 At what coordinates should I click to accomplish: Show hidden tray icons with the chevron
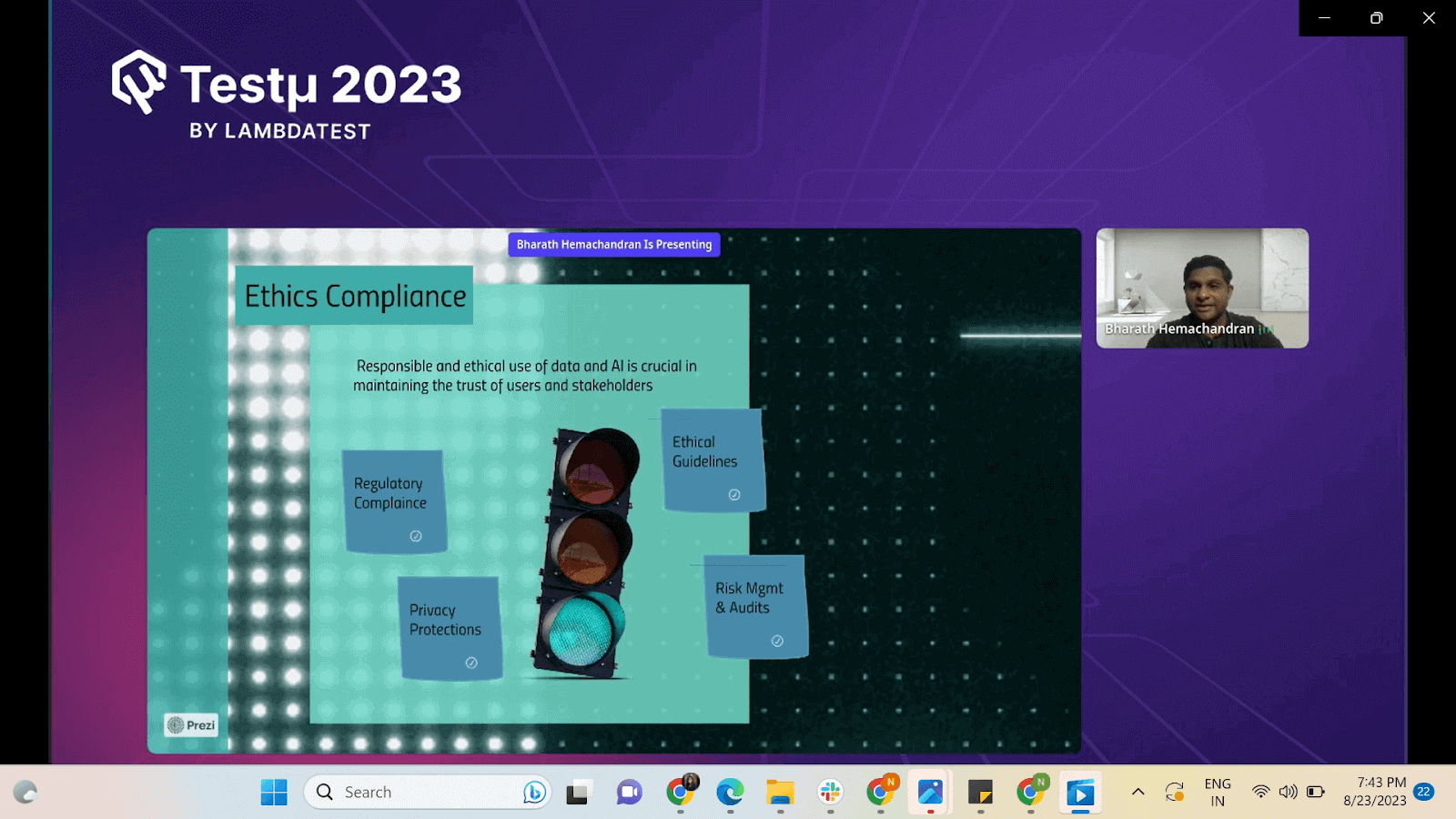(x=1137, y=792)
